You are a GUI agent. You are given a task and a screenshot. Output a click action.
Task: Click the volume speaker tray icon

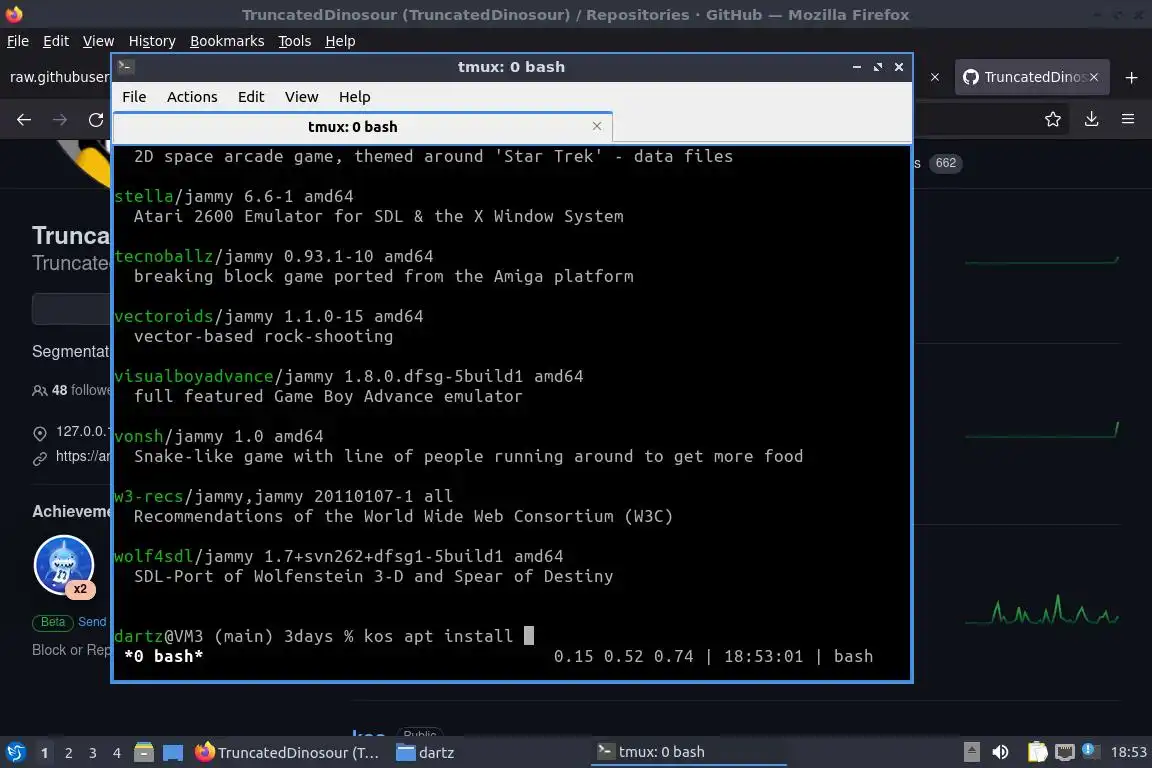pyautogui.click(x=1000, y=752)
